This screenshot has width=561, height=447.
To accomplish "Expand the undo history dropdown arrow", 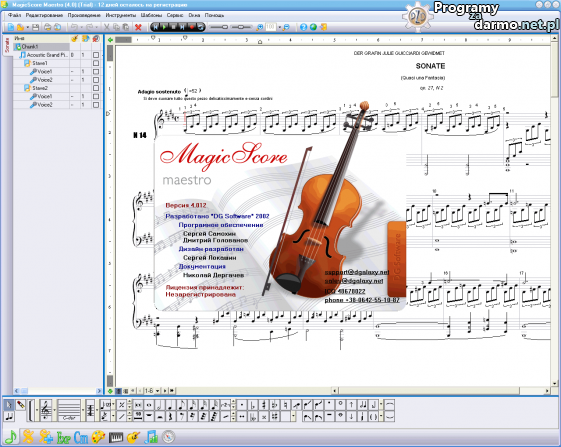I will [82, 27].
